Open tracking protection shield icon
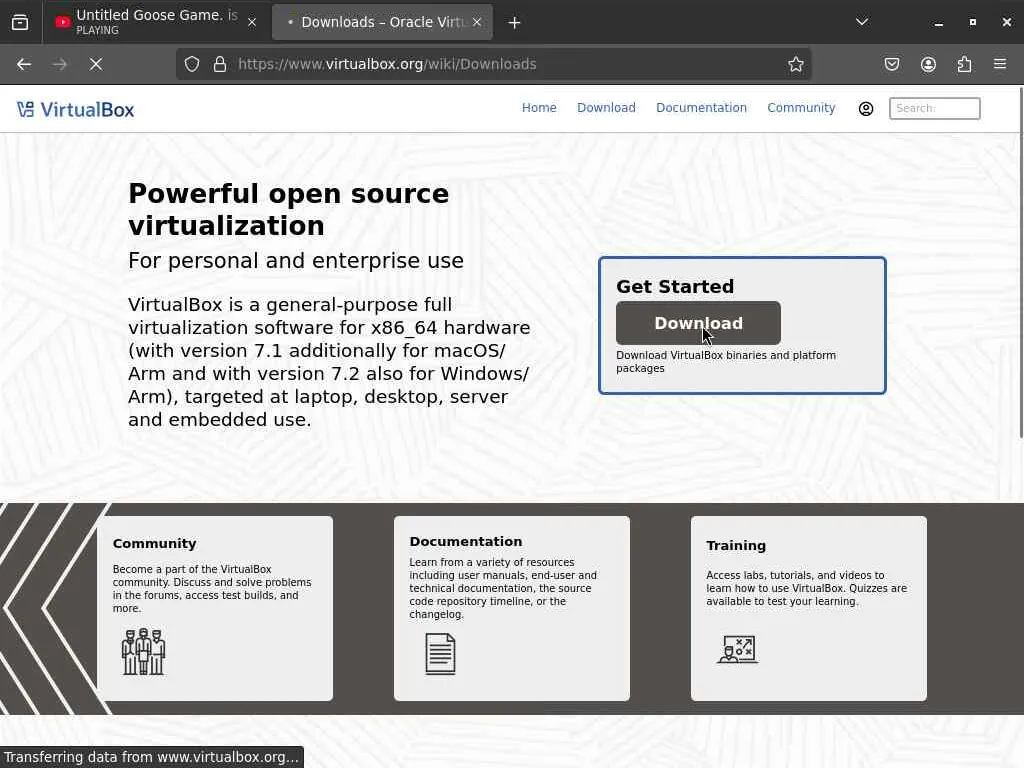Screen dimensions: 1024x768 pos(191,64)
